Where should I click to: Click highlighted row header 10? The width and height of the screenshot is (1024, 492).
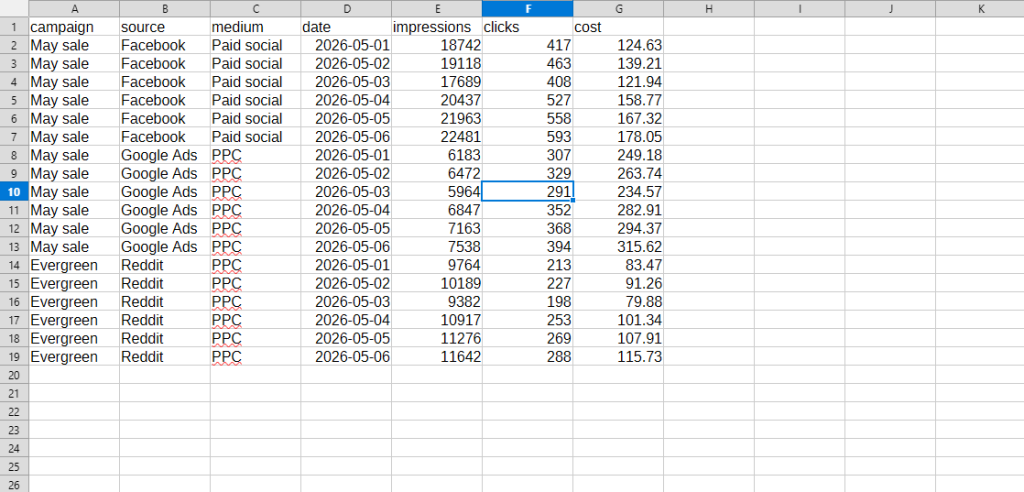point(14,192)
